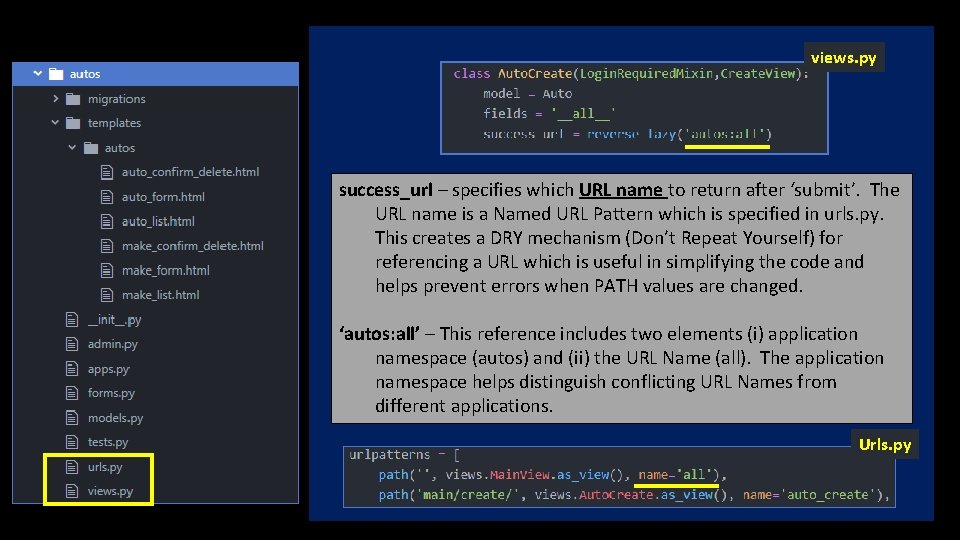Collapse the autos root folder chevron
This screenshot has height=540, width=960.
point(37,73)
